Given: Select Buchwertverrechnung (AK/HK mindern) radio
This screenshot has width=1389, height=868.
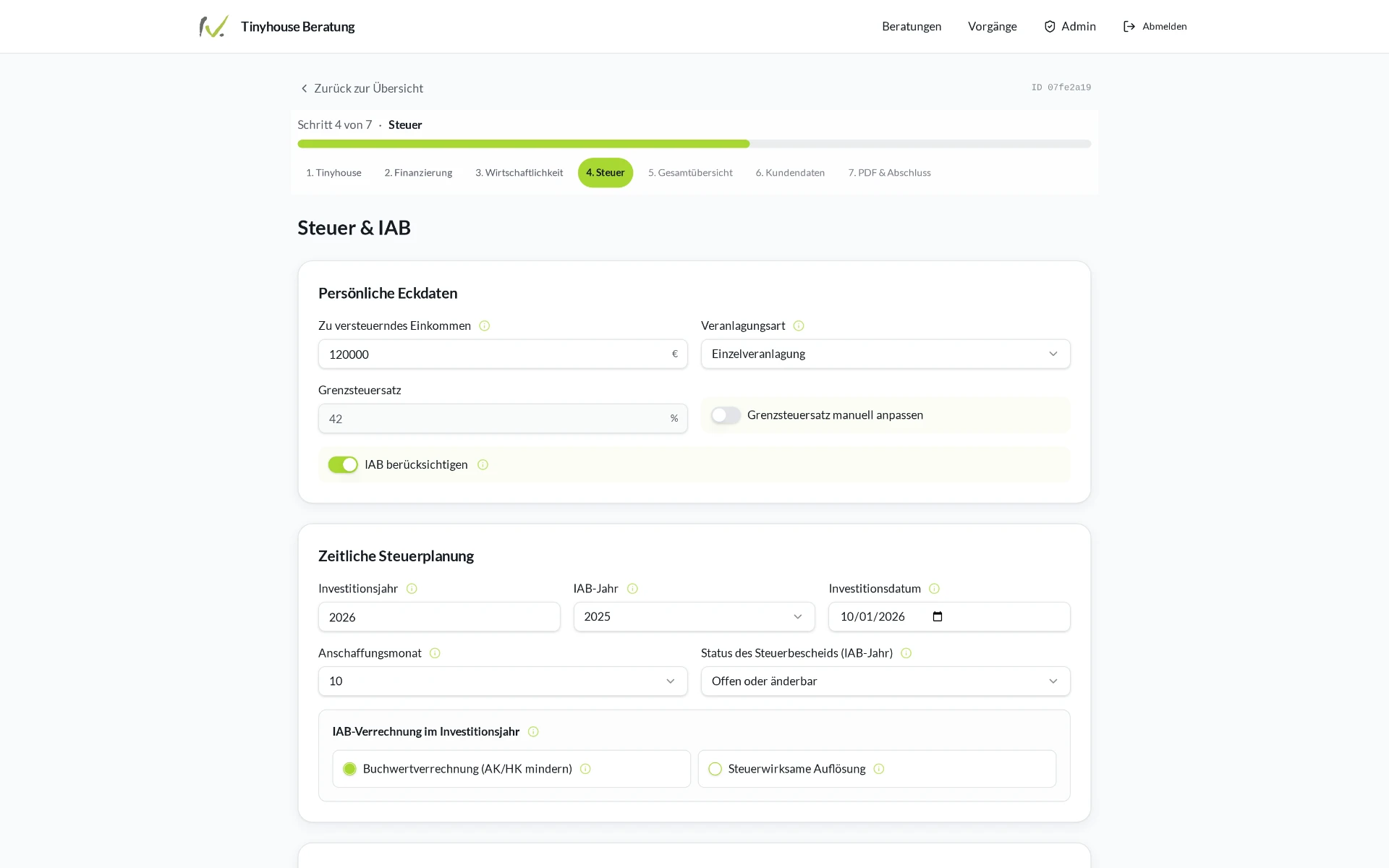Looking at the screenshot, I should (350, 768).
